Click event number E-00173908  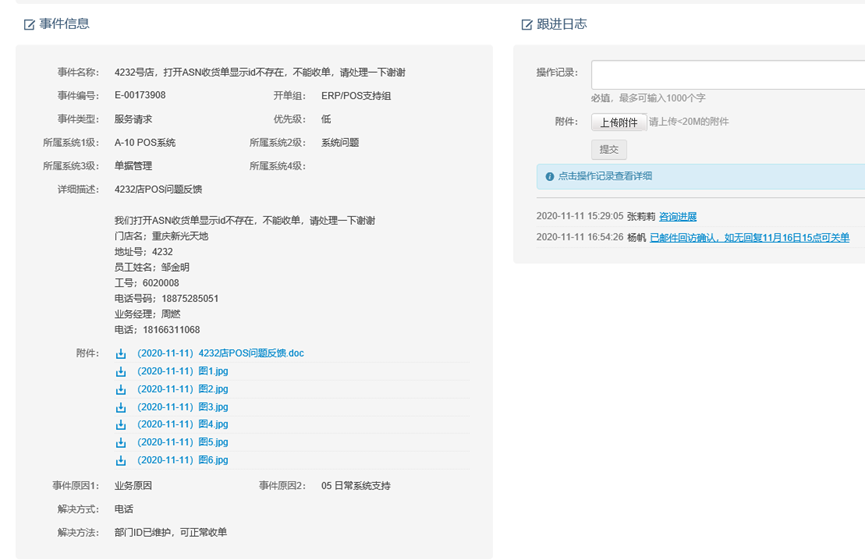click(x=140, y=95)
